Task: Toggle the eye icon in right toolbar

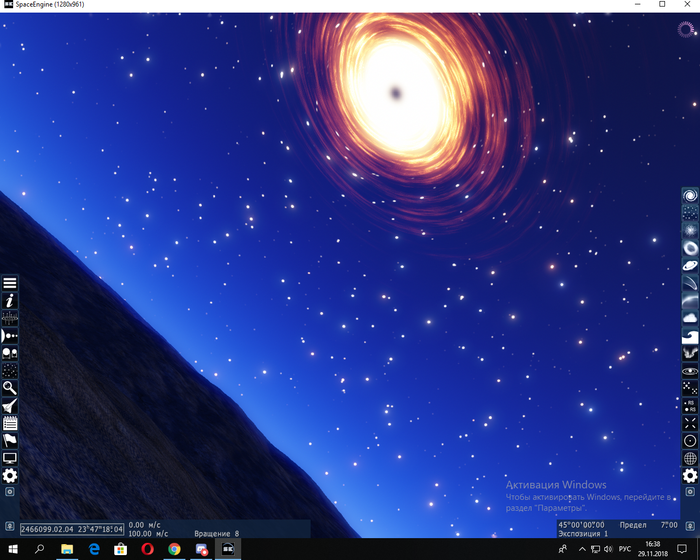Action: coord(689,370)
